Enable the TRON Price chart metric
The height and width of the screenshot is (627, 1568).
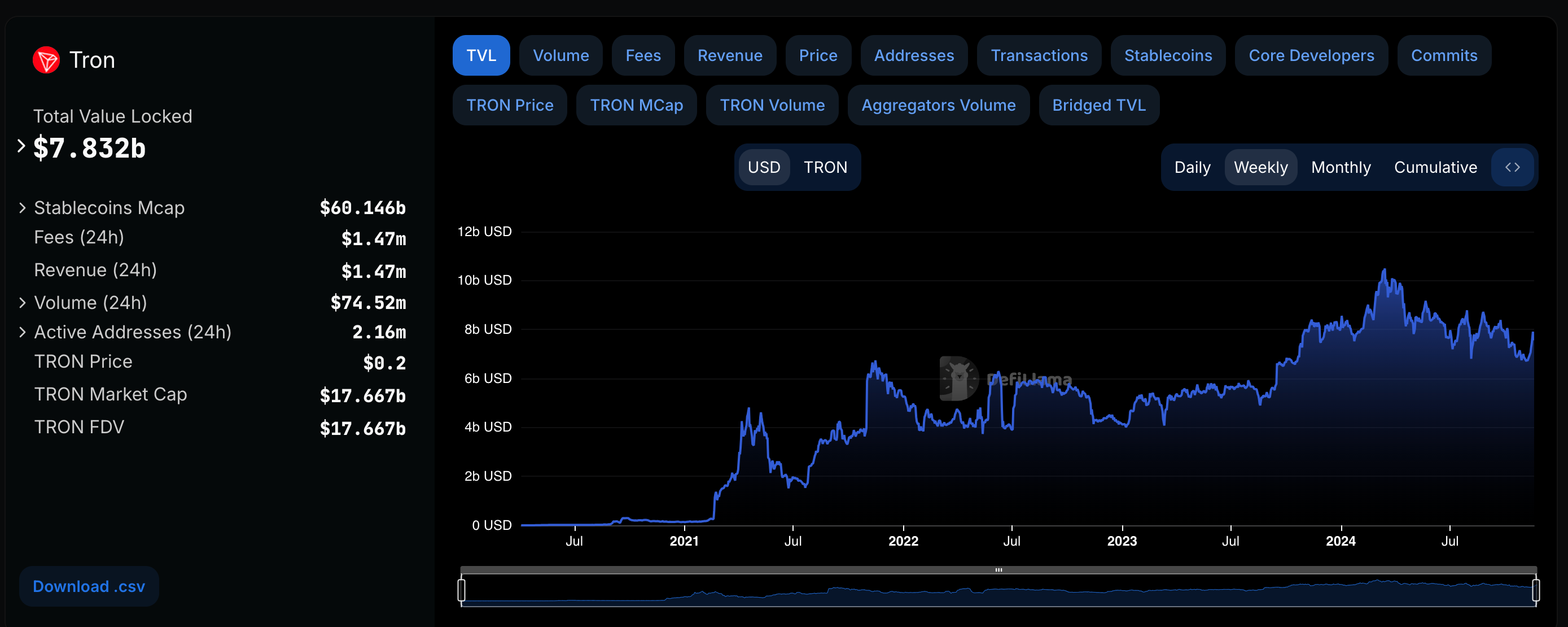coord(510,106)
